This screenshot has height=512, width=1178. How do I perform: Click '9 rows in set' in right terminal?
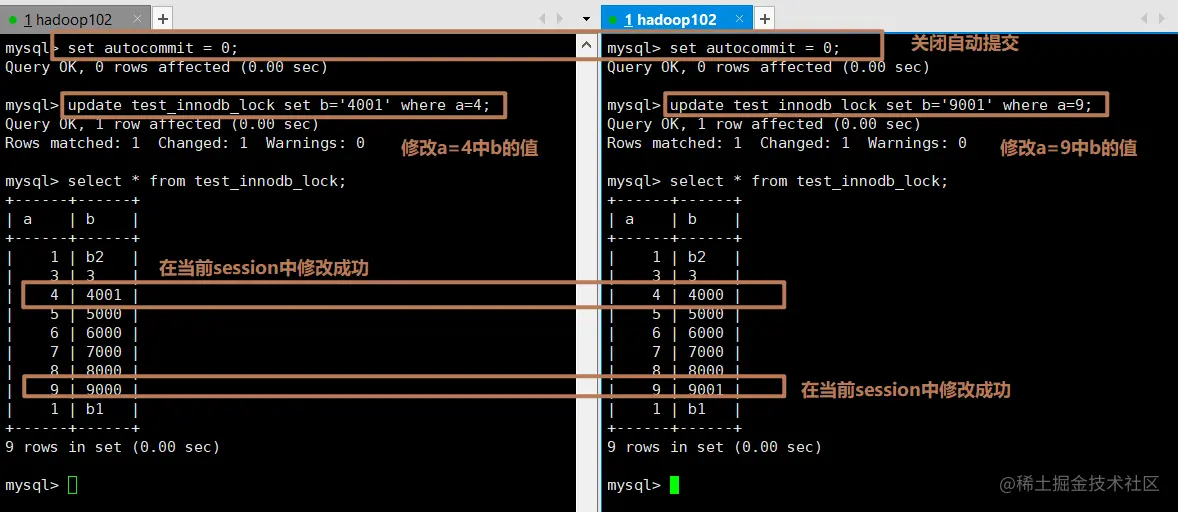(714, 447)
